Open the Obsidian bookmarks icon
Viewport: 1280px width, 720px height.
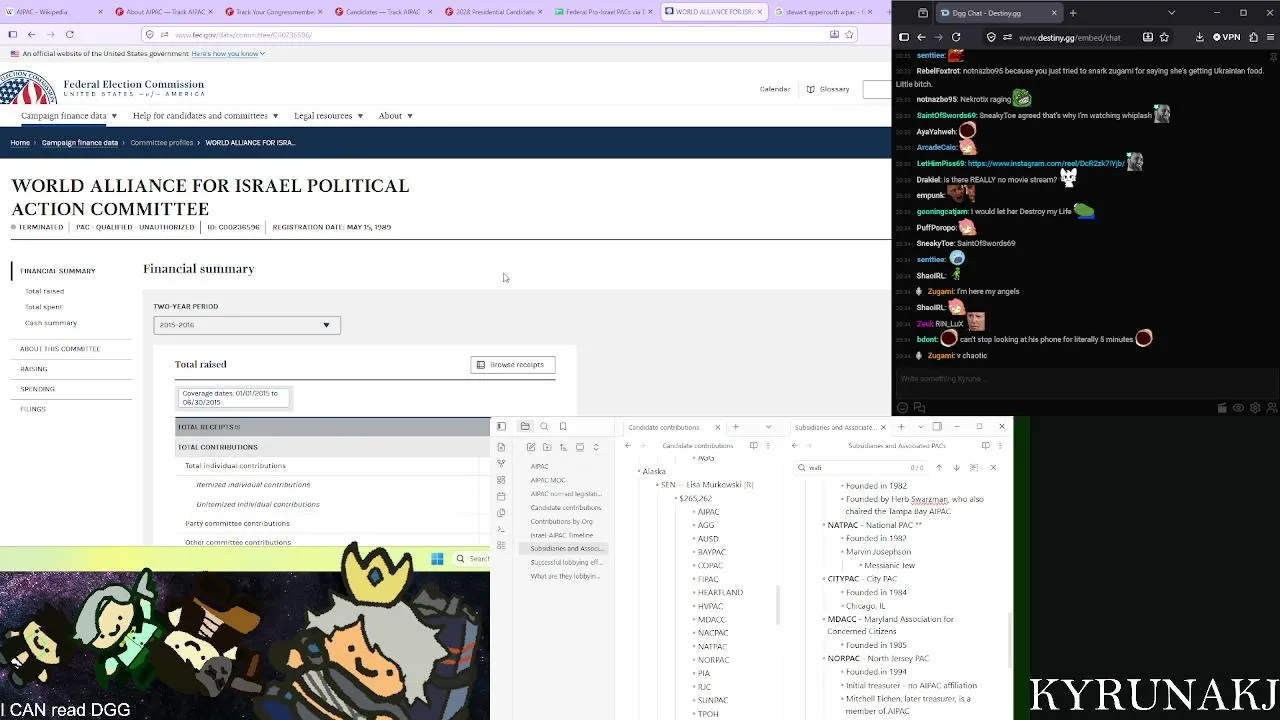coord(563,427)
